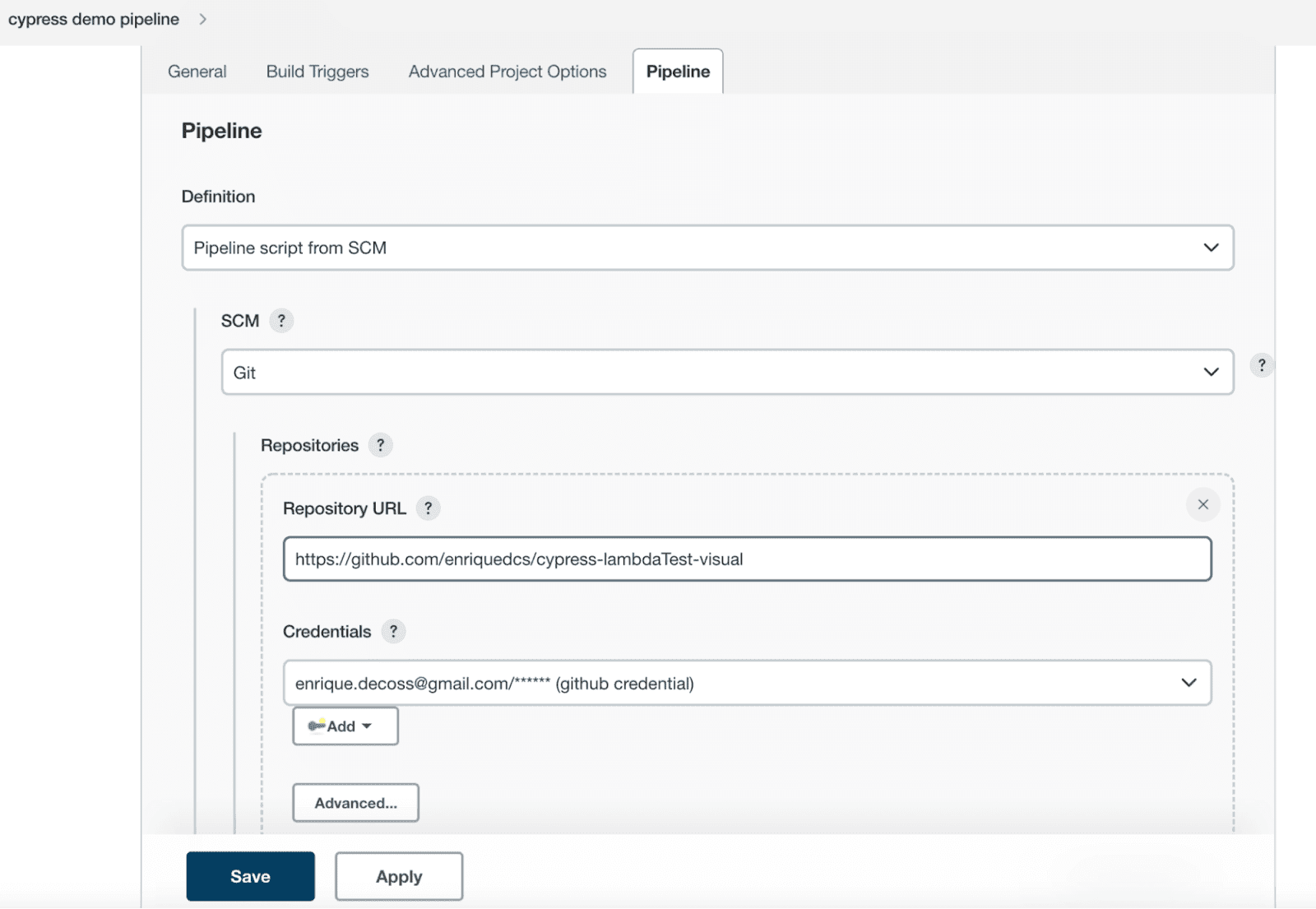Select the General tab
Viewport: 1316px width, 909px height.
tap(197, 72)
